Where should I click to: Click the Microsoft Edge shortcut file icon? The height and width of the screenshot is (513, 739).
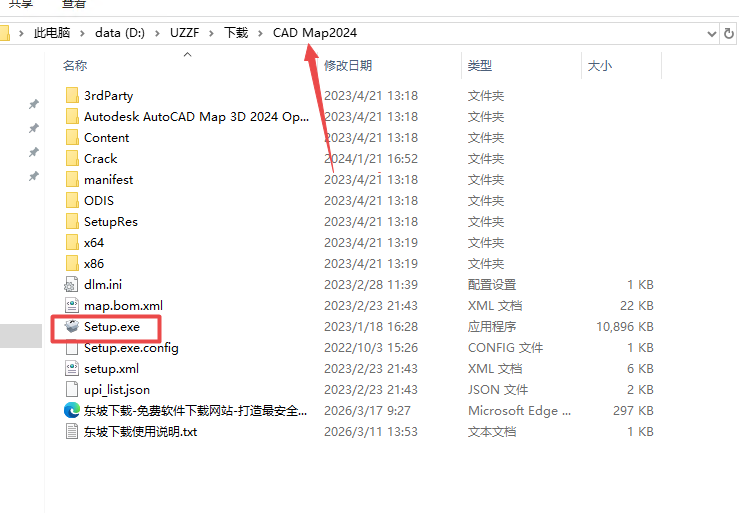click(x=71, y=411)
